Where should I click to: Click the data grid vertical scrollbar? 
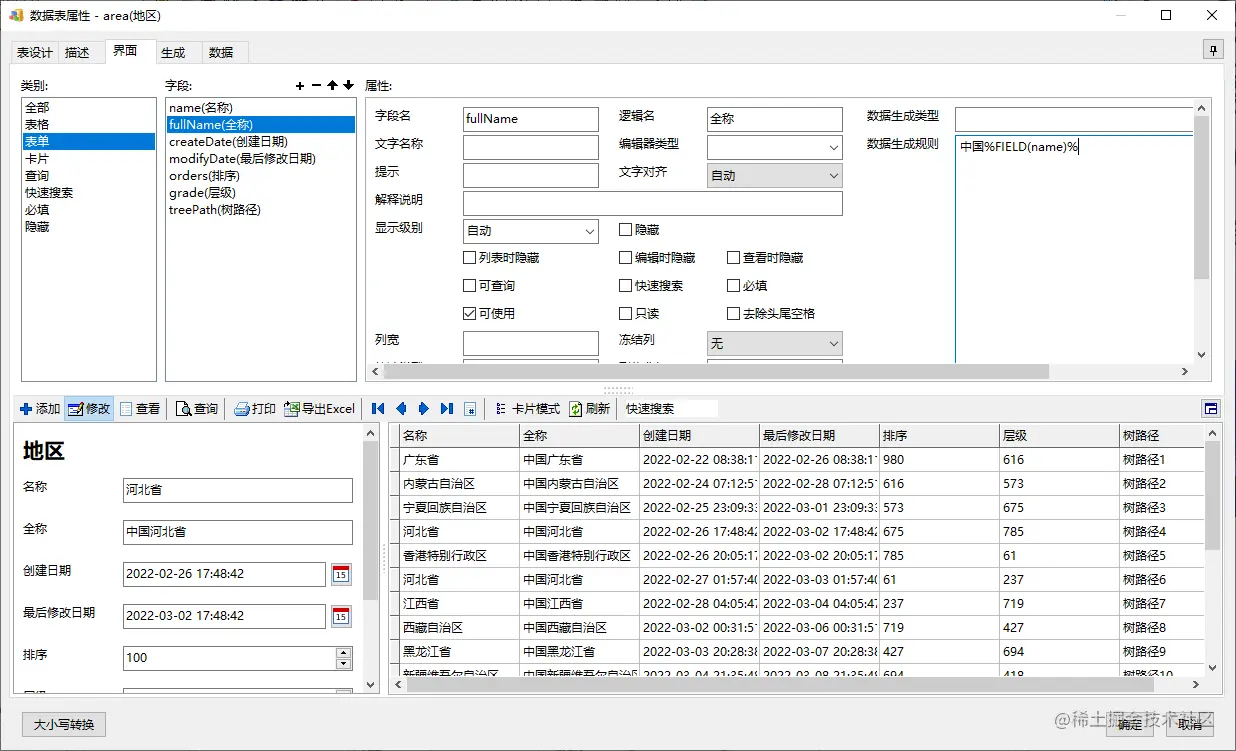coord(1213,496)
